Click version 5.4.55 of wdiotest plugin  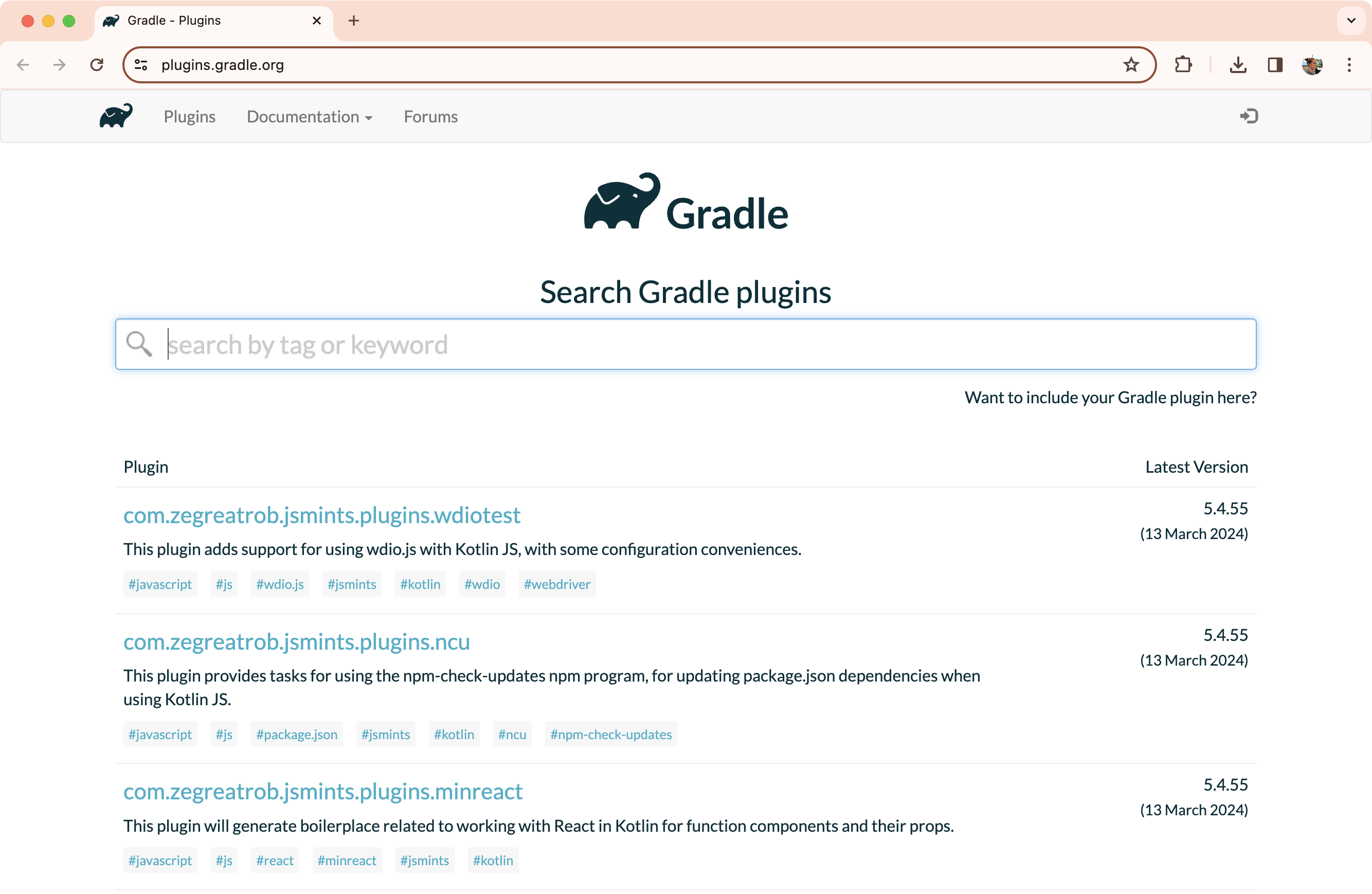click(x=1225, y=509)
